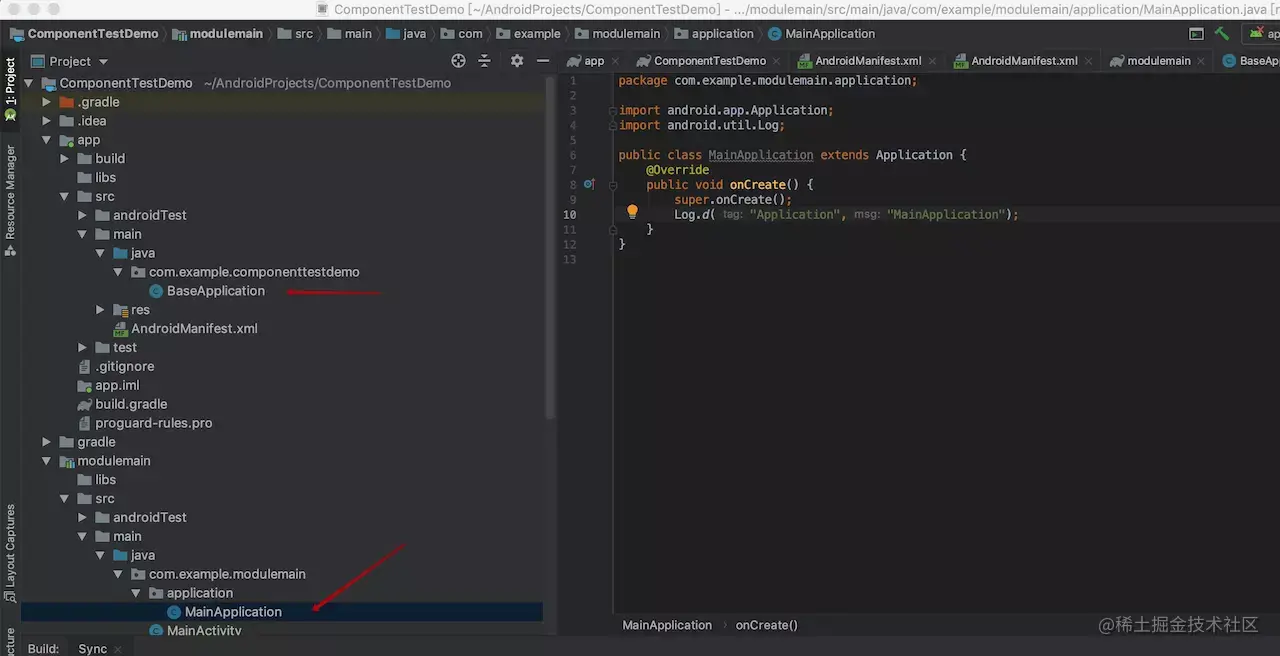
Task: Expand the build folder under app
Action: (x=64, y=158)
